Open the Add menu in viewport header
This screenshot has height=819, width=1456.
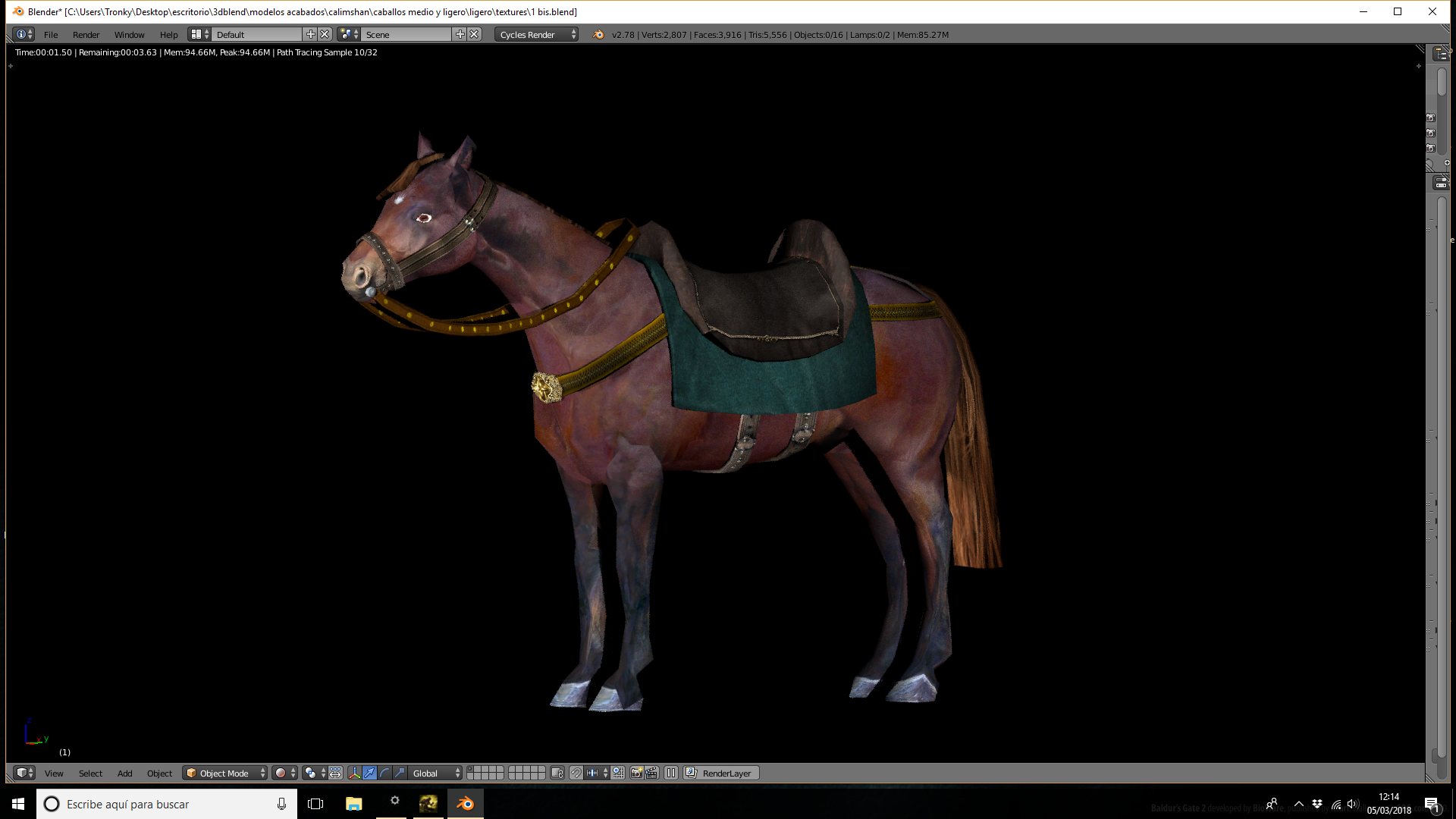(x=124, y=773)
